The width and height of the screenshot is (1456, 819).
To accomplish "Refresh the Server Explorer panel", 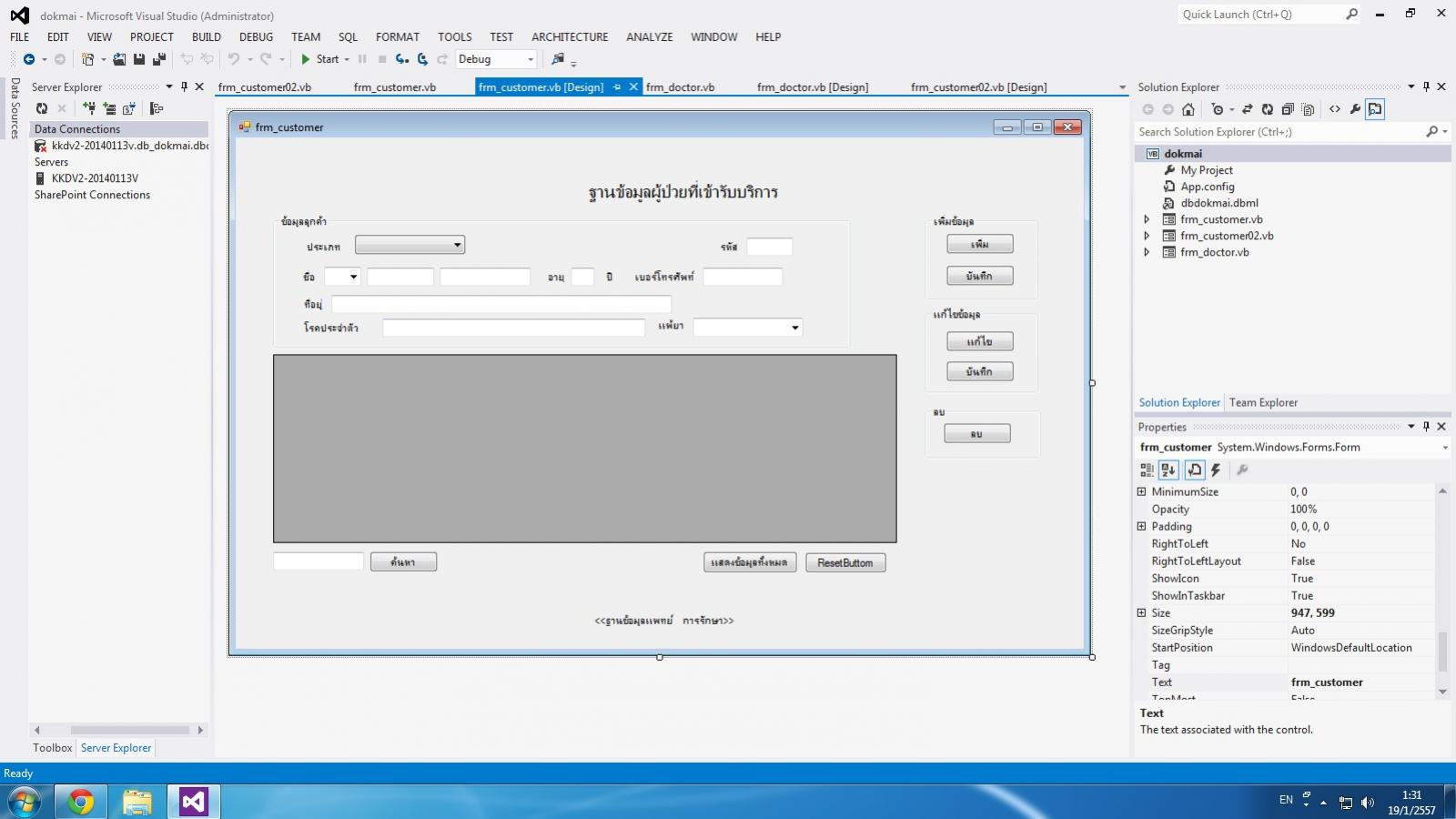I will (42, 108).
